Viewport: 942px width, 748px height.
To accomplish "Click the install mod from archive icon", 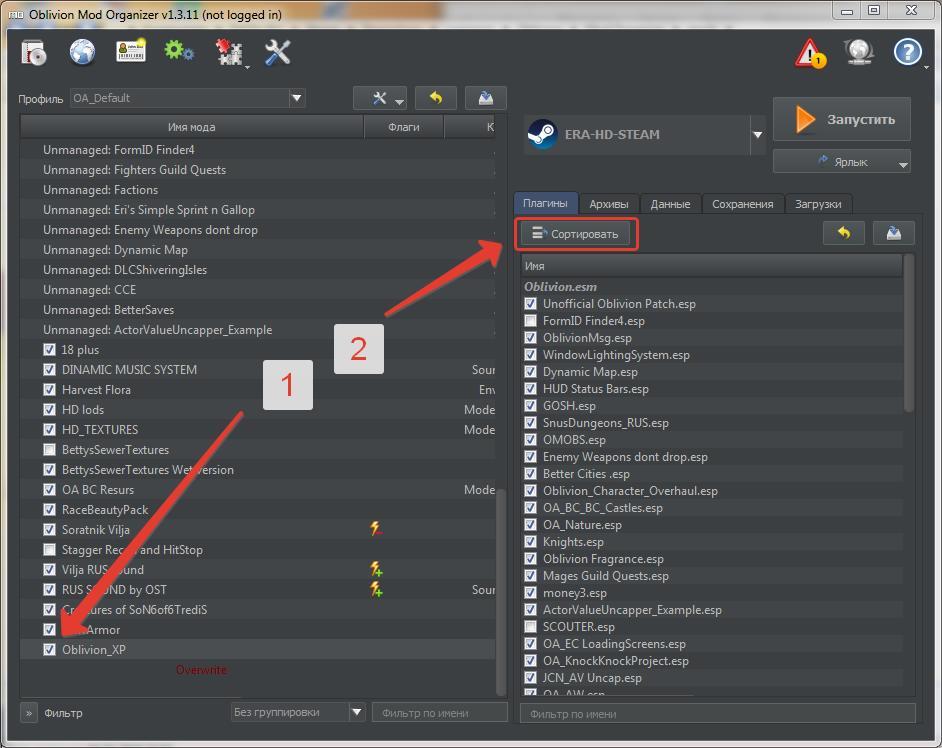I will tap(34, 52).
